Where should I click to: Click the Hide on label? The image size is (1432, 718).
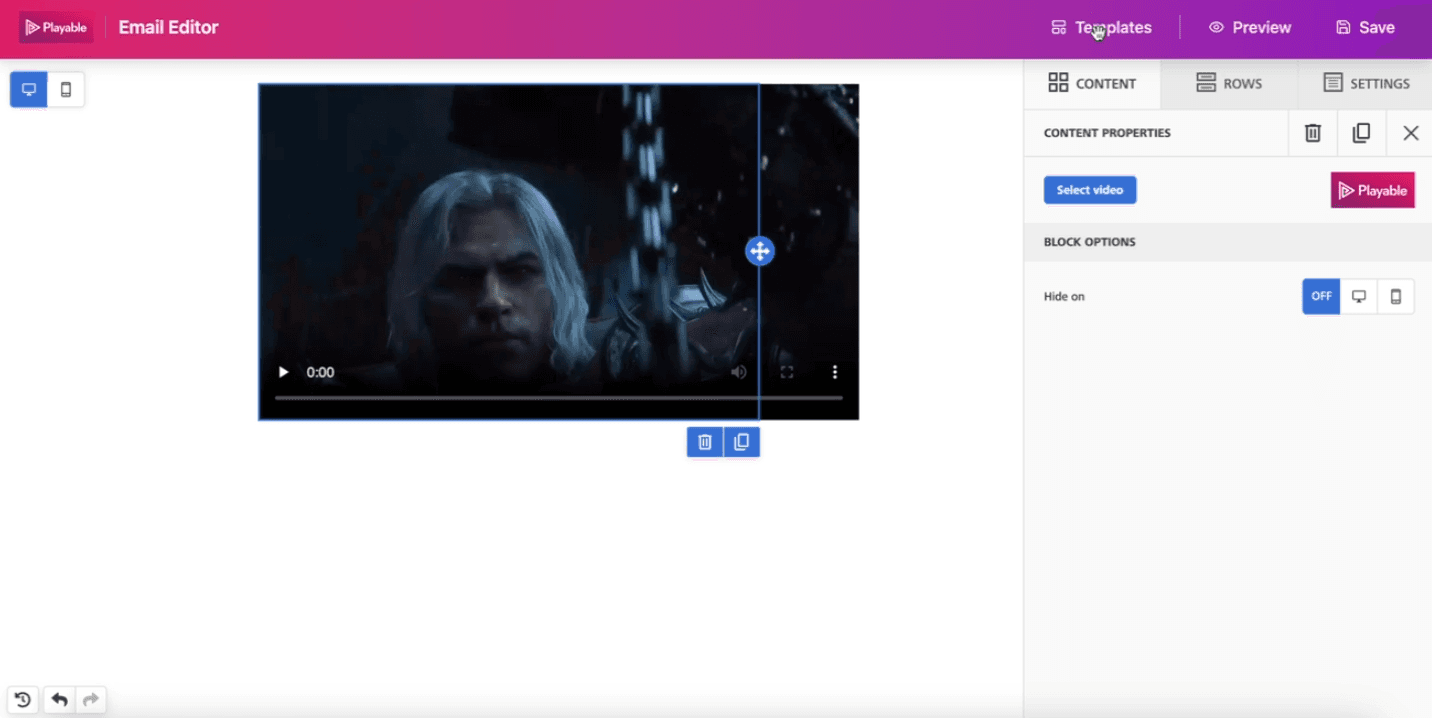pyautogui.click(x=1064, y=297)
